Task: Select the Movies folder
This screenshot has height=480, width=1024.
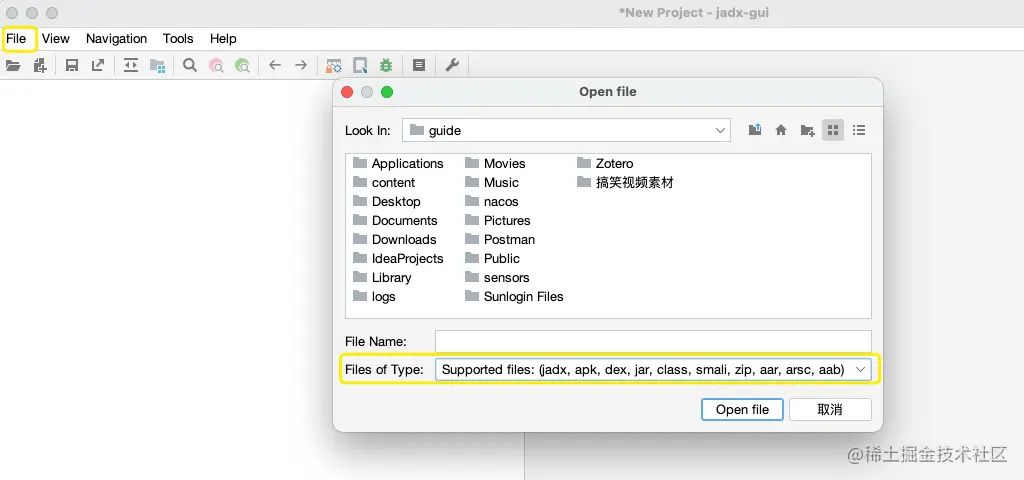Action: [495, 163]
